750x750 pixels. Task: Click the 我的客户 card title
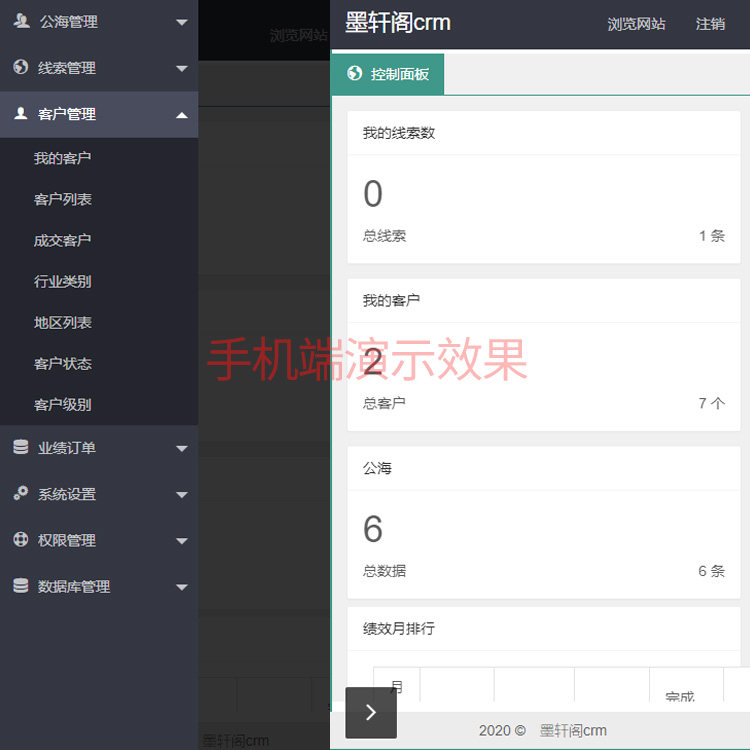tap(391, 300)
